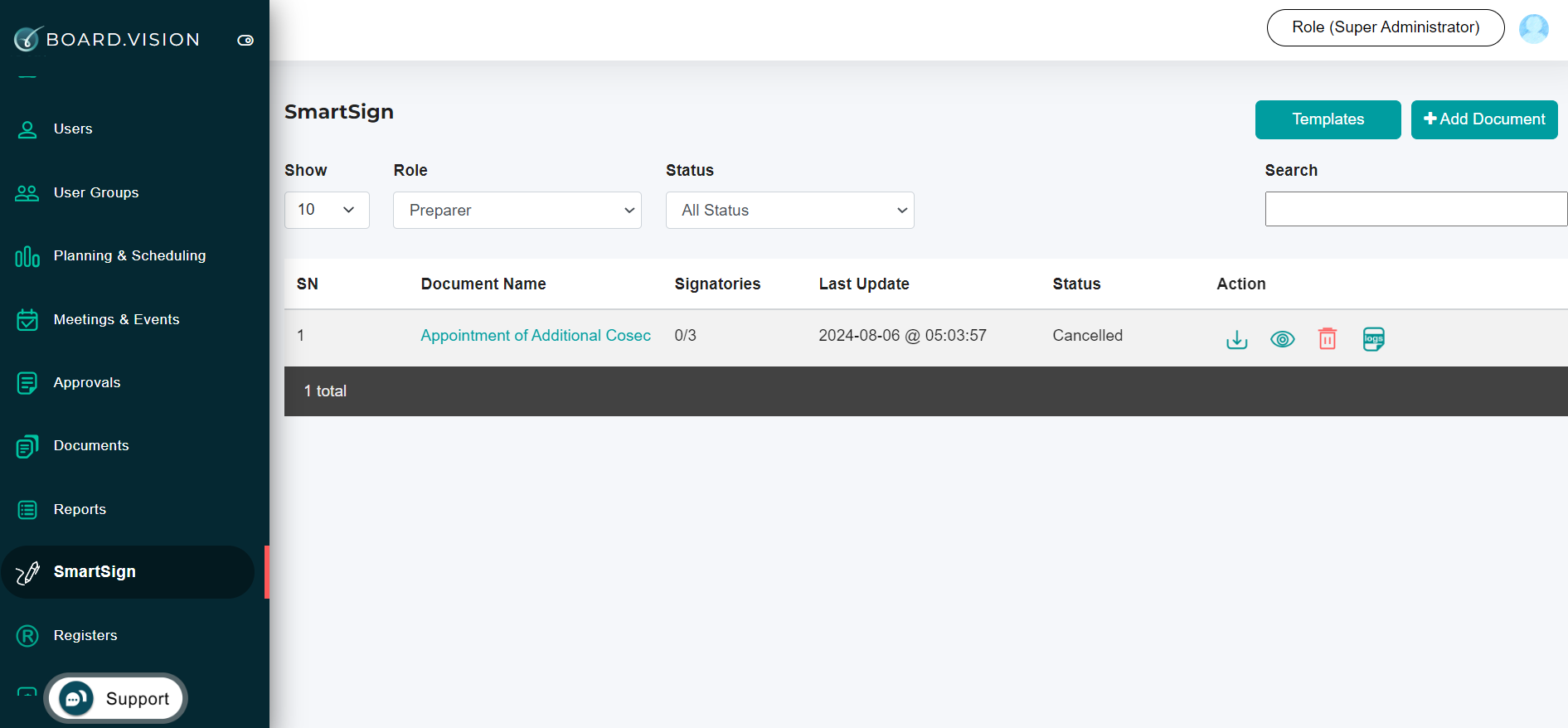Expand the Show entries dropdown
The height and width of the screenshot is (728, 1568).
click(327, 210)
